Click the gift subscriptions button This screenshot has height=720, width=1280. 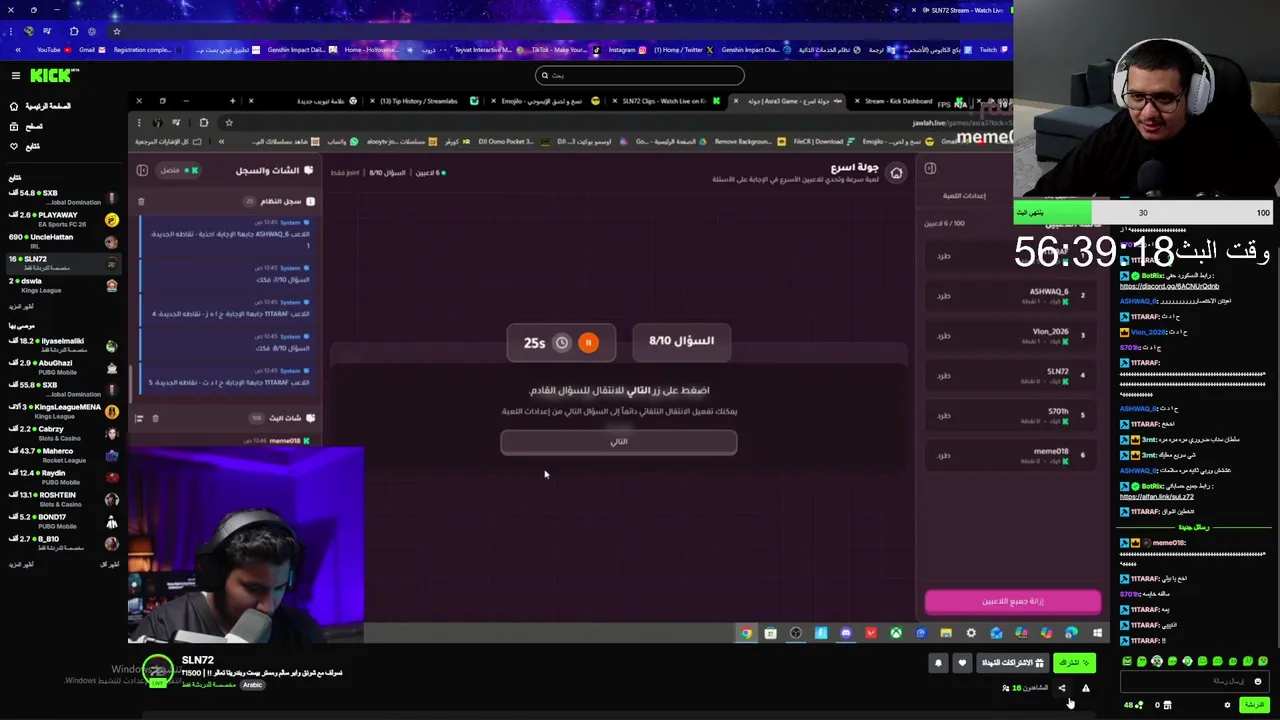click(1013, 663)
